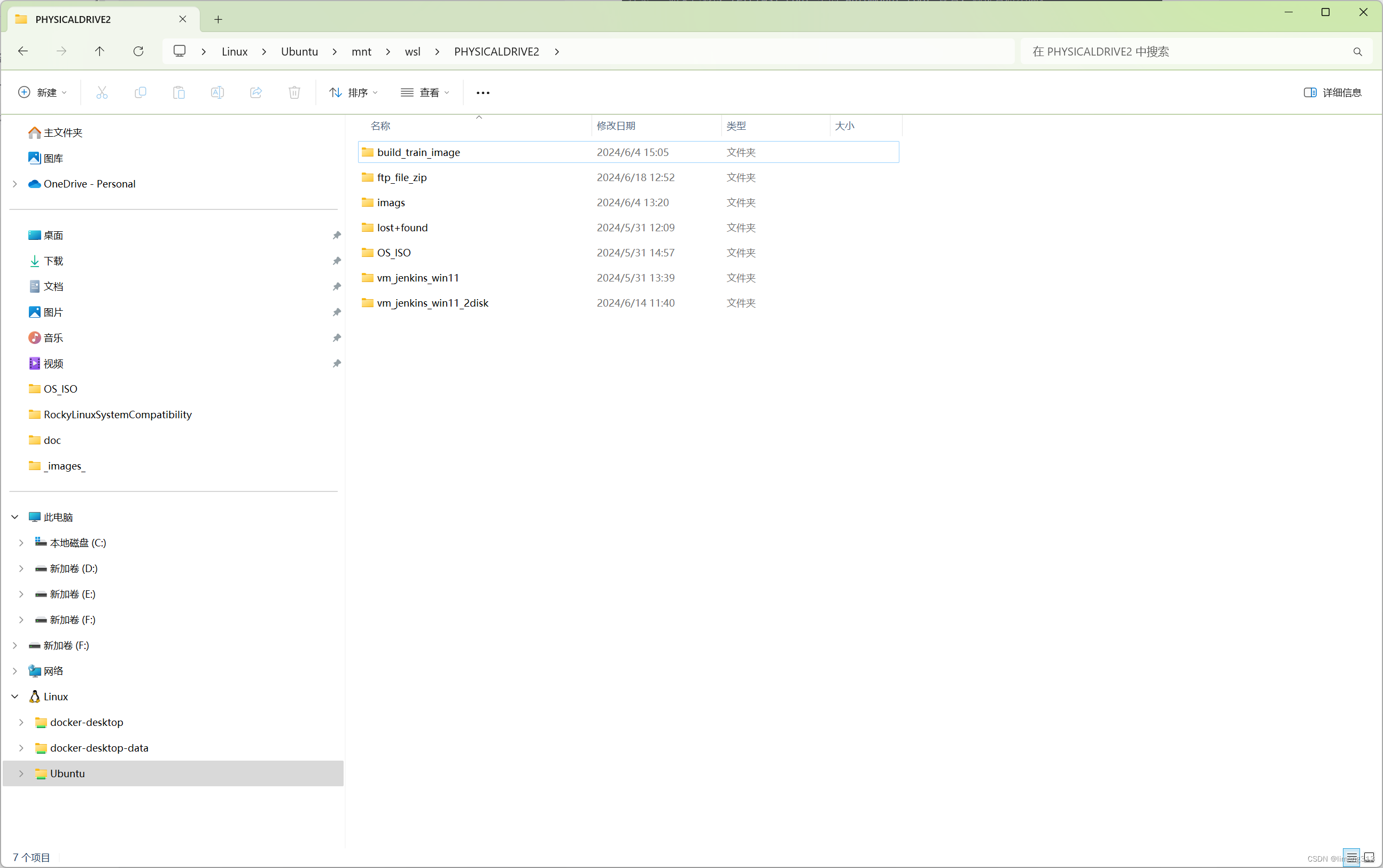This screenshot has width=1383, height=868.
Task: Toggle the details info pane
Action: [x=1332, y=92]
